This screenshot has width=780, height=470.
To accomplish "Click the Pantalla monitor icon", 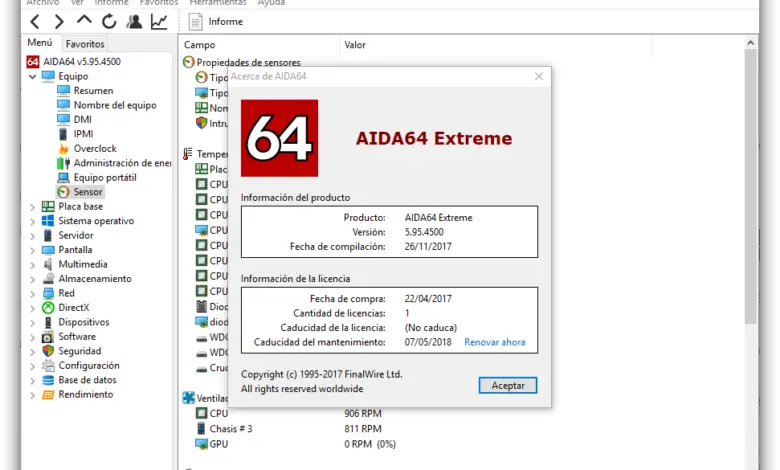I will (x=48, y=250).
